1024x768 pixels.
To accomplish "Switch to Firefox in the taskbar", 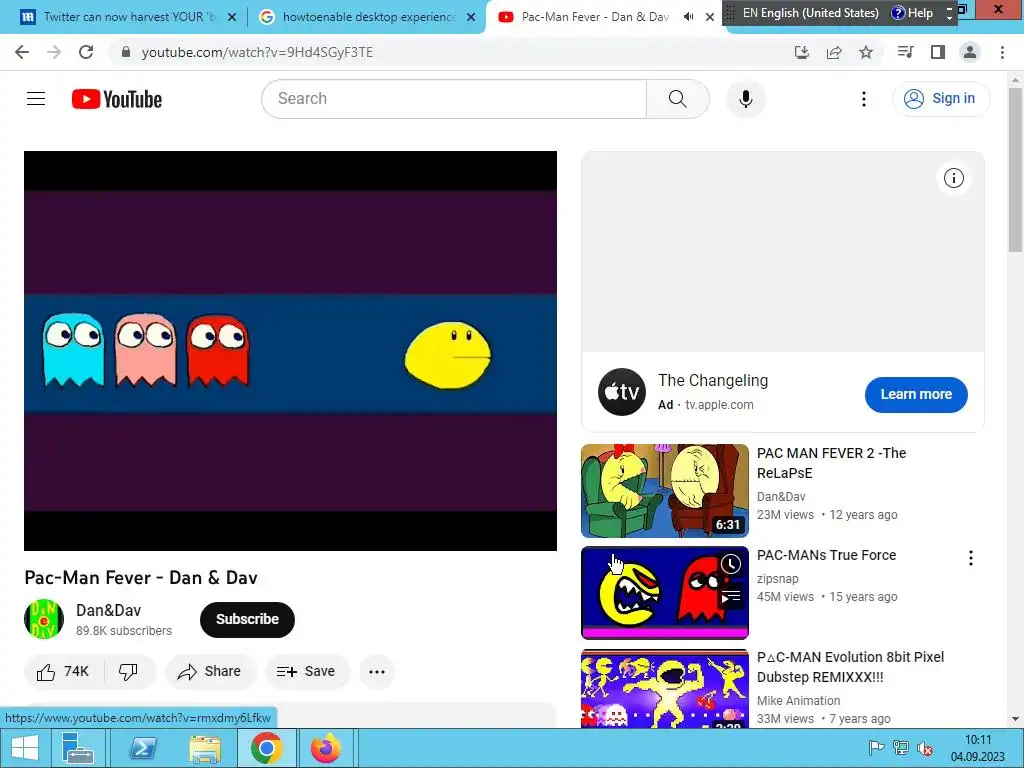I will coord(326,748).
